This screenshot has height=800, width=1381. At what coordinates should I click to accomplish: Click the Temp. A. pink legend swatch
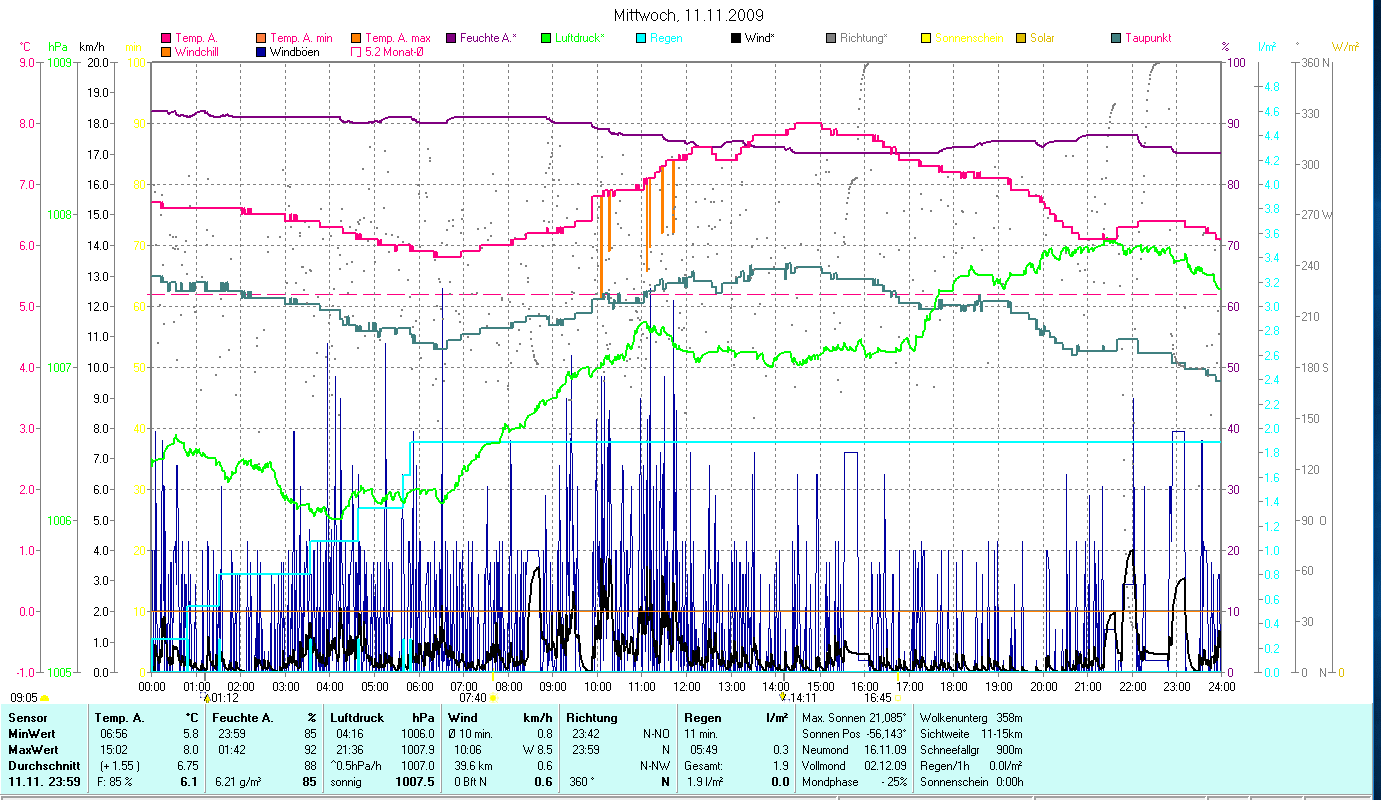pos(166,38)
